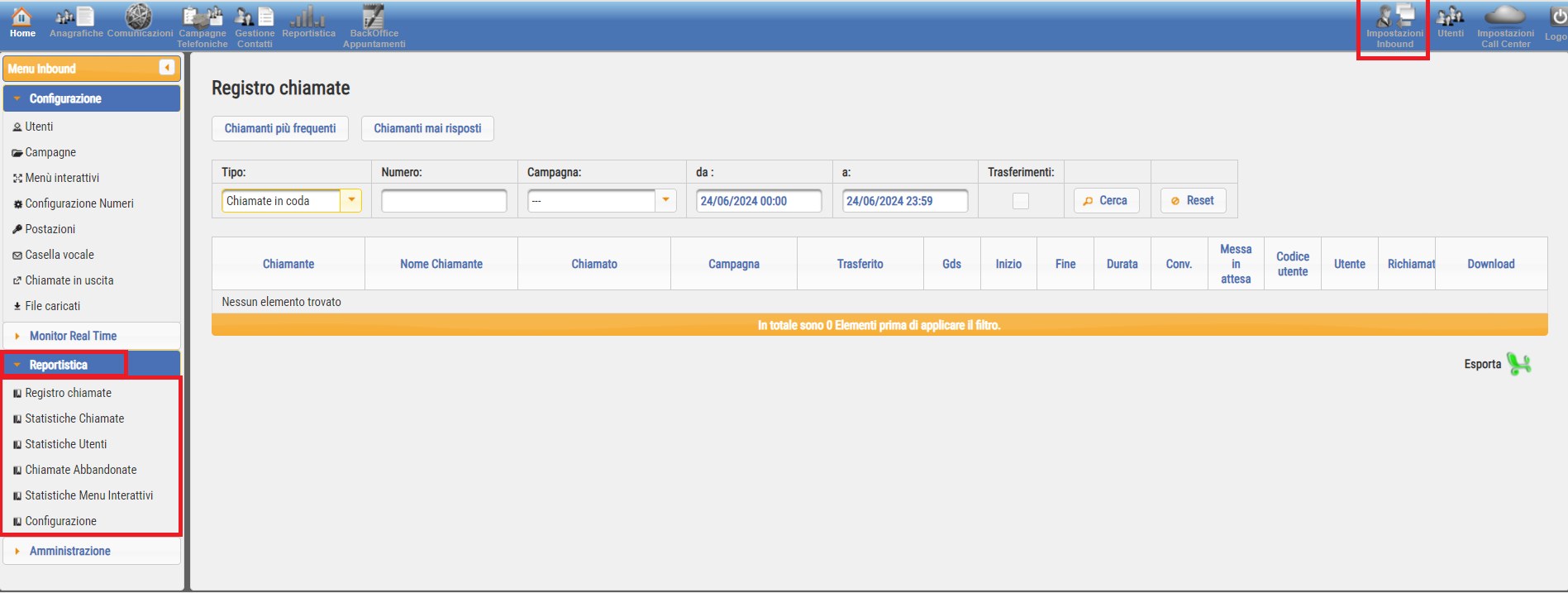Click the Cerca search button
This screenshot has width=1568, height=593.
[1106, 201]
